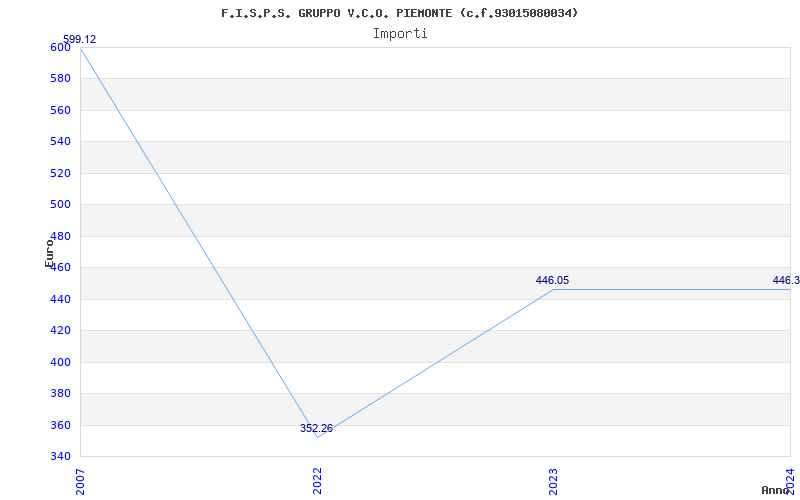This screenshot has height=500, width=800.
Task: Click the 520 y-axis tick label
Action: [x=61, y=173]
